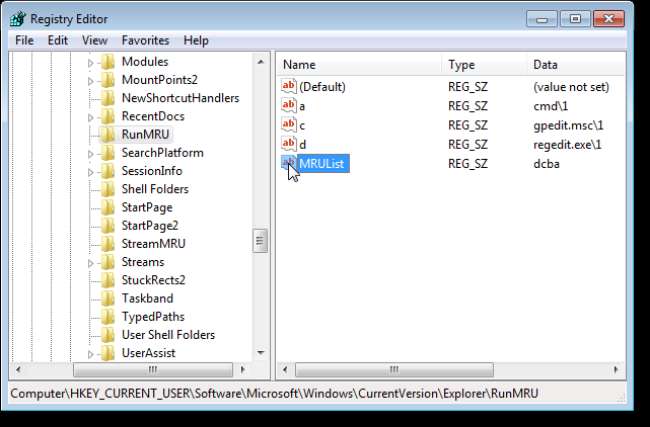Expand the Streams key
Viewport: 650px width, 427px height.
point(90,263)
